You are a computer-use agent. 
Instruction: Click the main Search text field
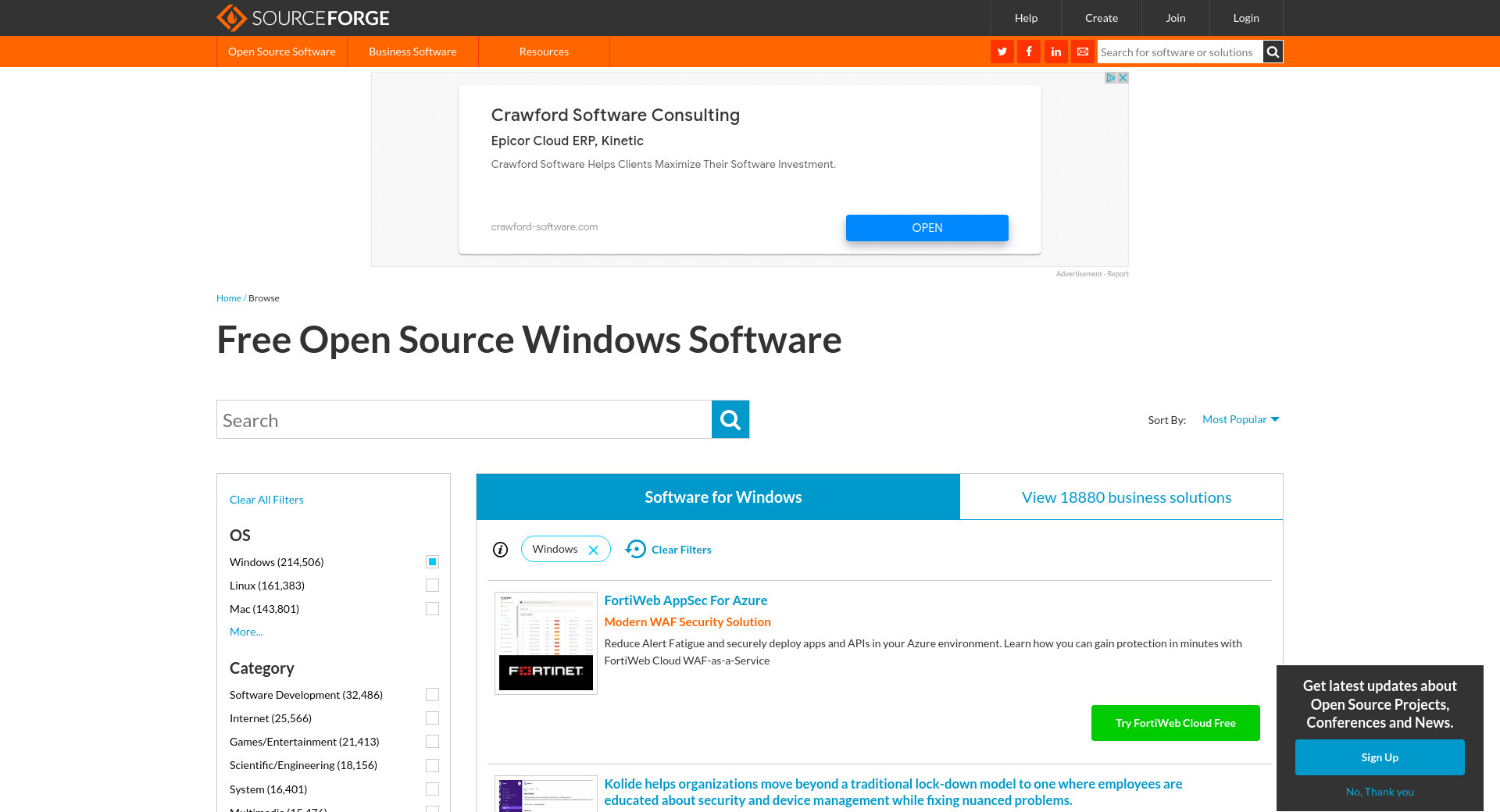[x=463, y=420]
